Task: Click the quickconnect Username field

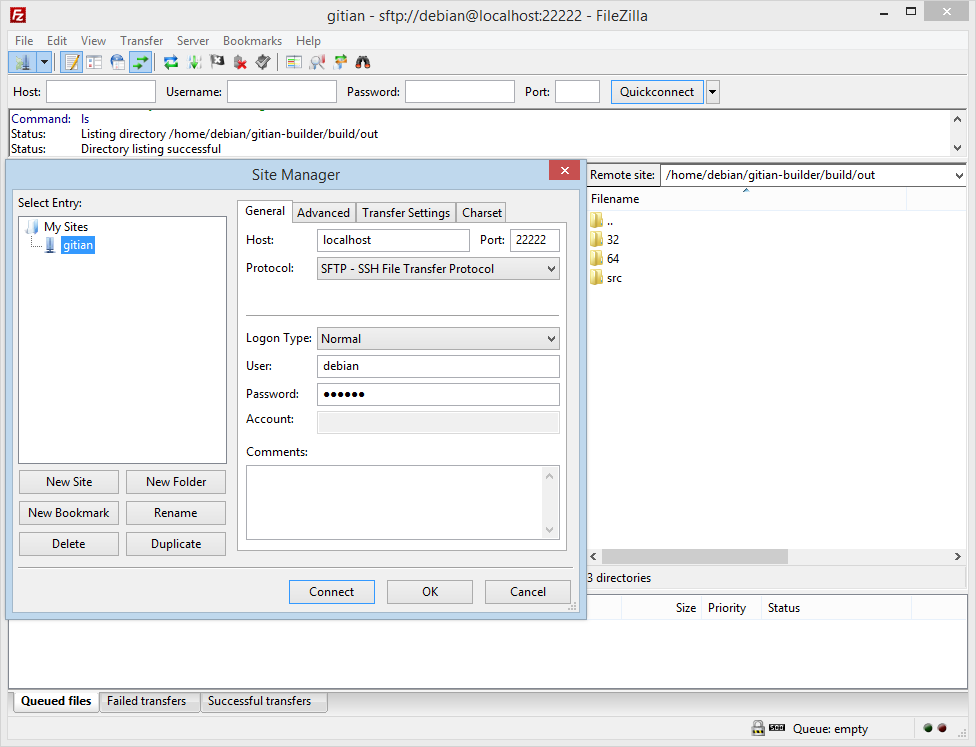Action: pyautogui.click(x=282, y=92)
